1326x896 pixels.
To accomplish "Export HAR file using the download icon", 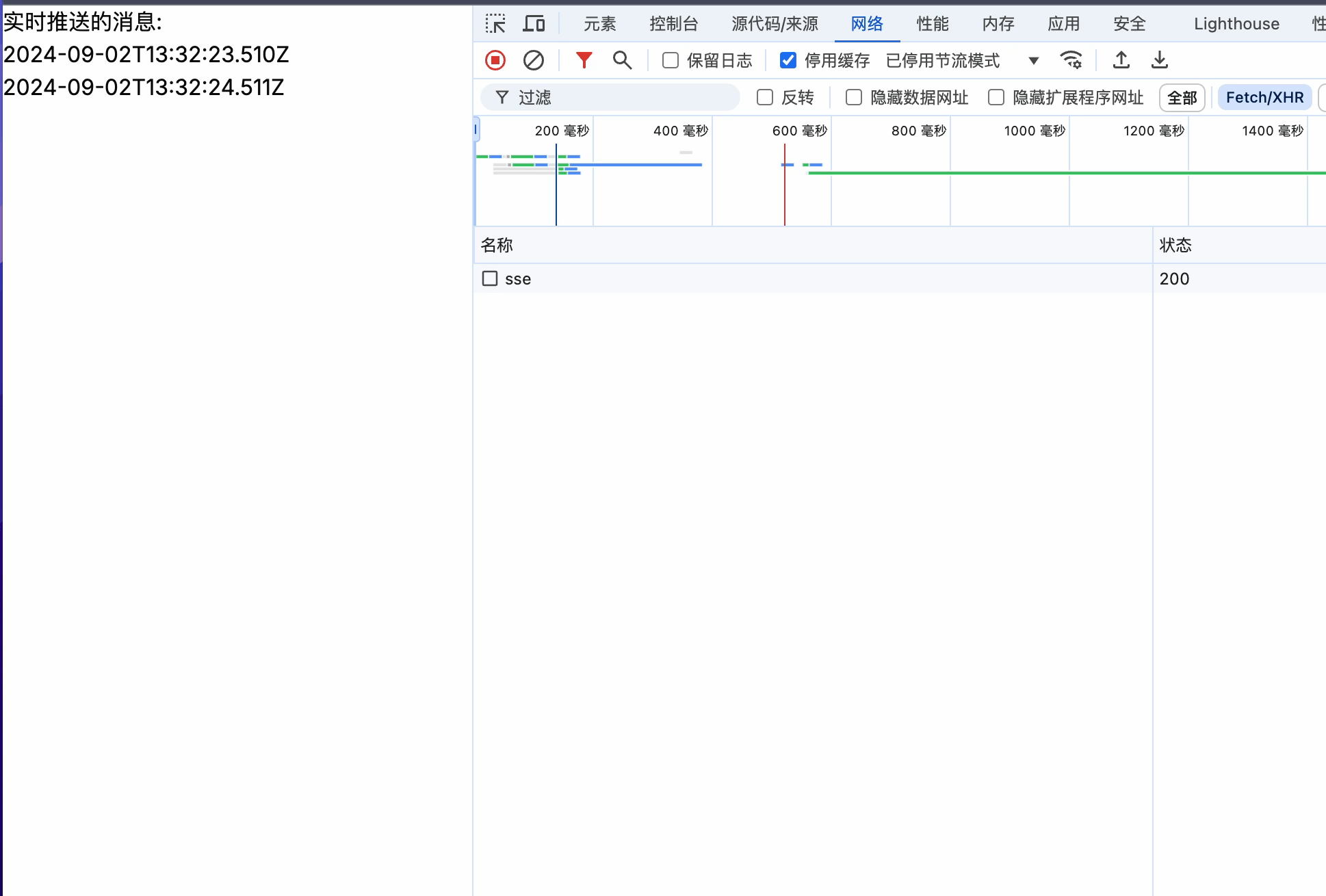I will click(1160, 60).
